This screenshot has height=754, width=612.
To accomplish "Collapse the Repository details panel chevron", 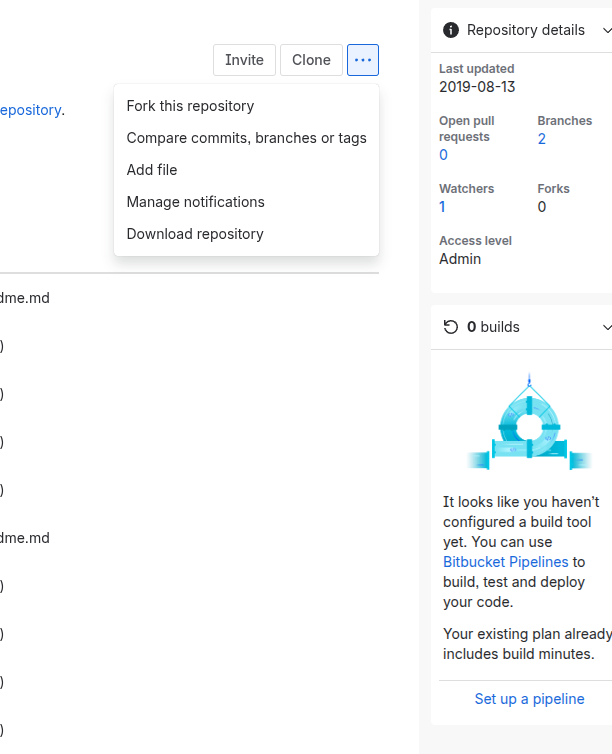I will [x=607, y=30].
